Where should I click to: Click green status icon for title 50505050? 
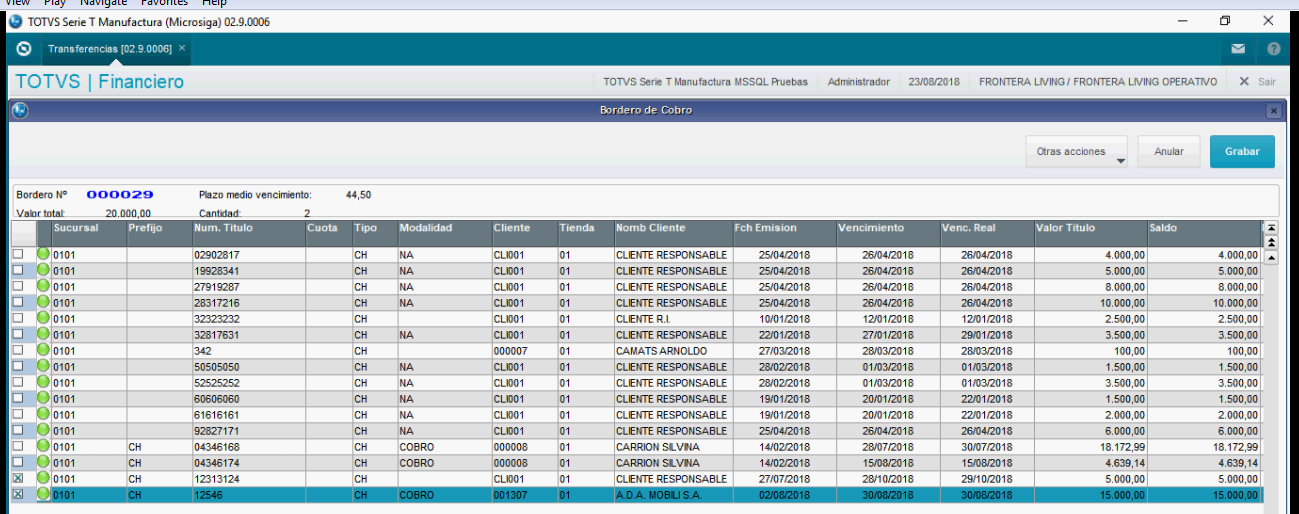(44, 367)
